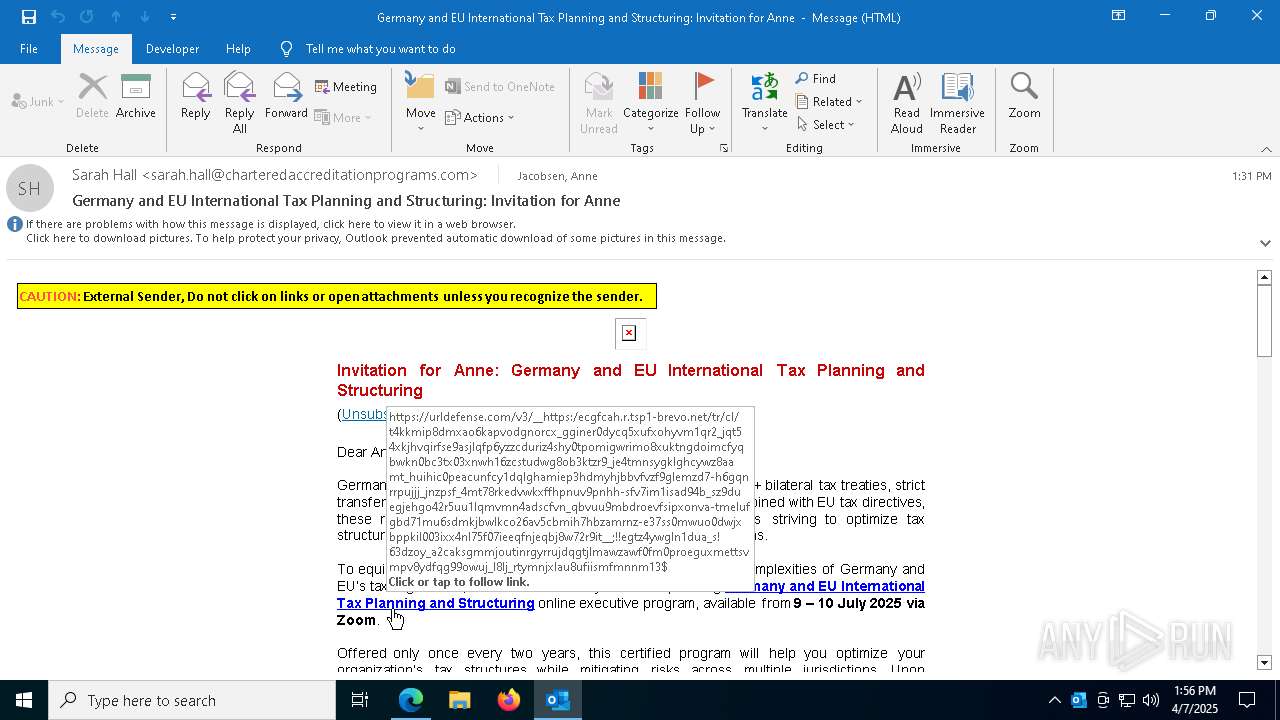Screen dimensions: 1280x720
Task: Start Read Aloud
Action: tap(907, 102)
